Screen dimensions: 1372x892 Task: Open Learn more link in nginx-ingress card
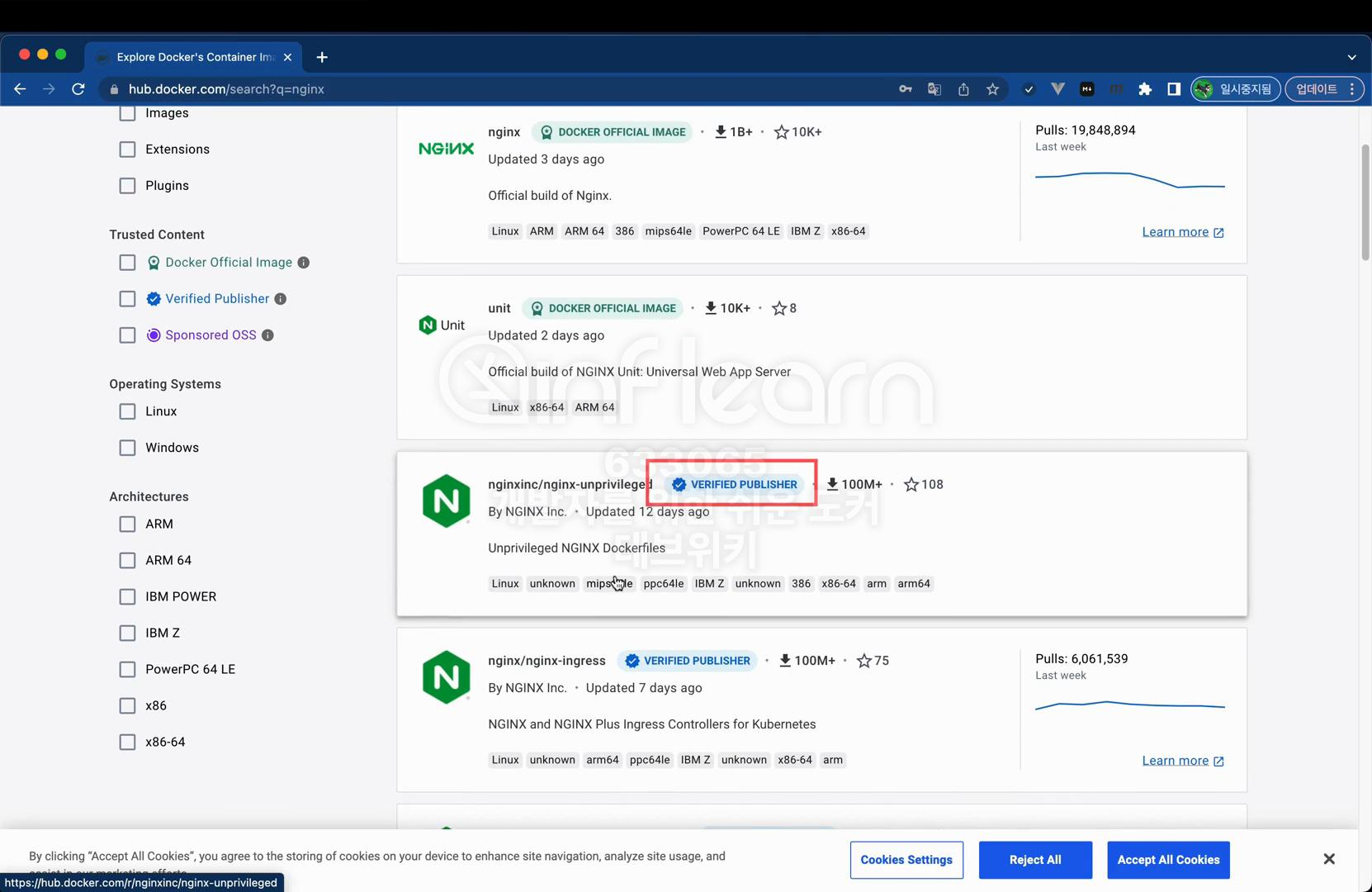(x=1183, y=761)
